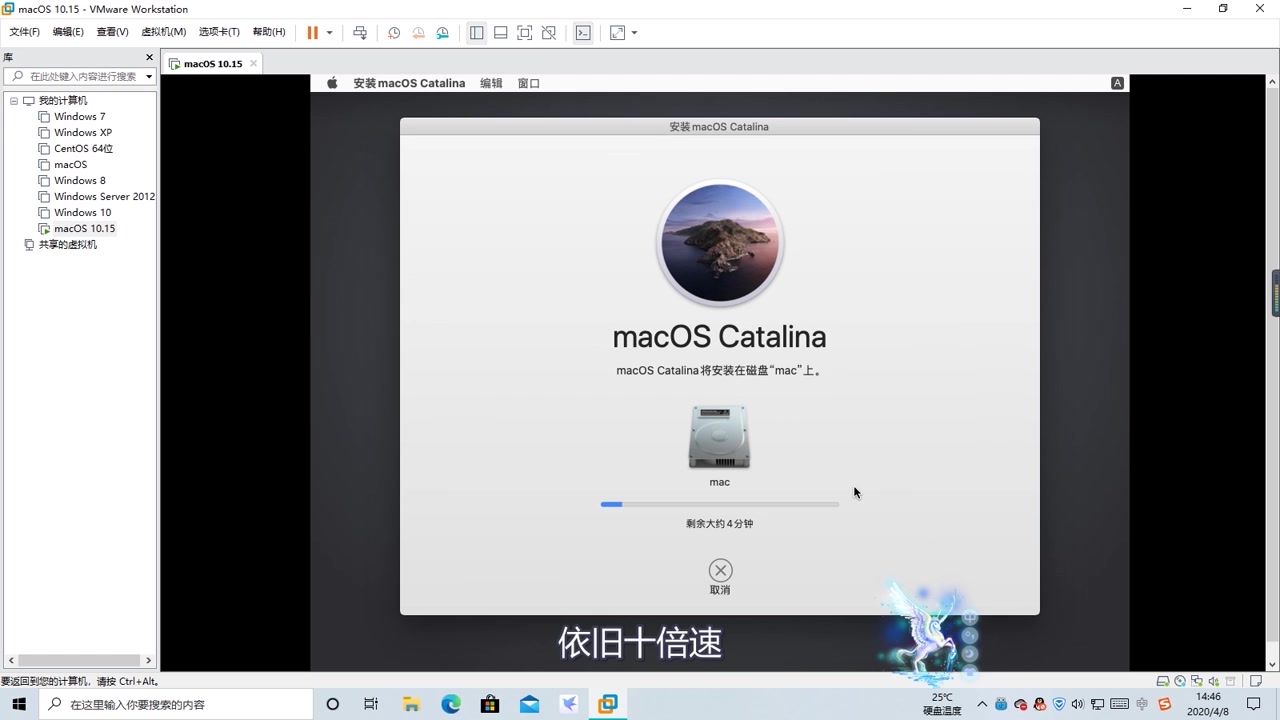Open the Mail app from taskbar
Viewport: 1280px width, 720px height.
(529, 704)
